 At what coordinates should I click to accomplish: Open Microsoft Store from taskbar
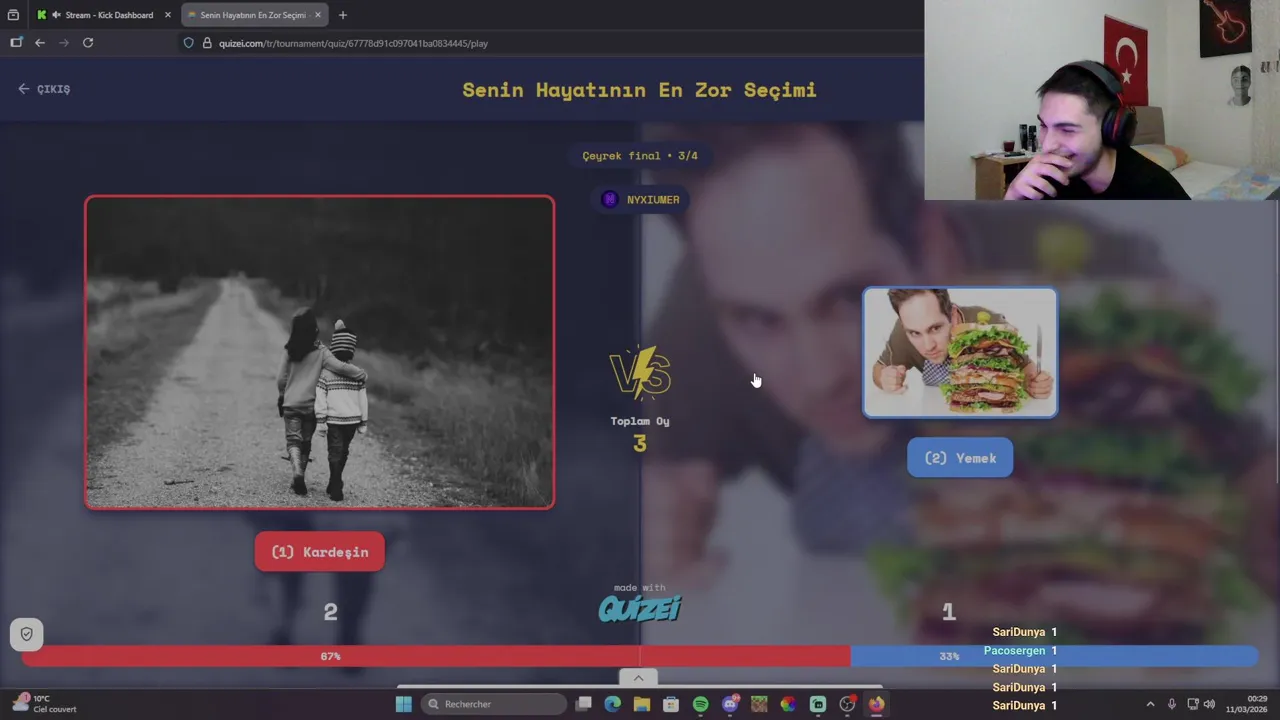[671, 704]
